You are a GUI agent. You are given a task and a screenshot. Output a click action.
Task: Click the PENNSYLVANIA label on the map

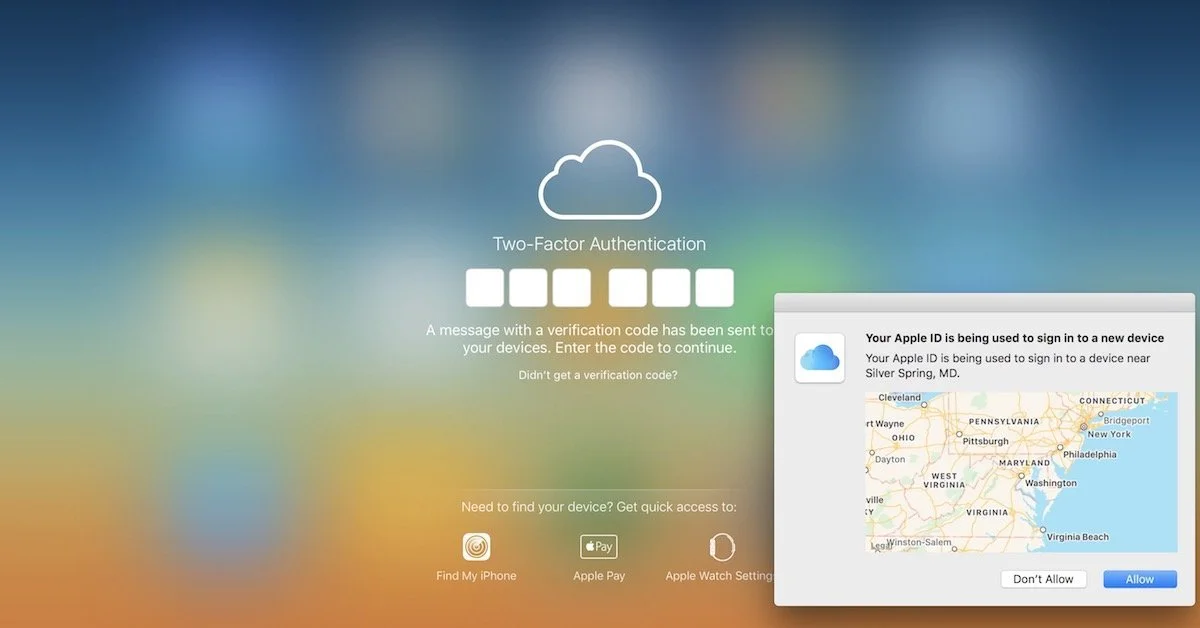click(x=1003, y=421)
